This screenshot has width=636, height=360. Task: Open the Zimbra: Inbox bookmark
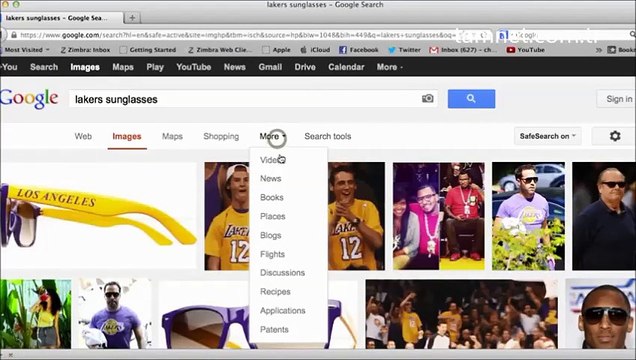[x=85, y=50]
